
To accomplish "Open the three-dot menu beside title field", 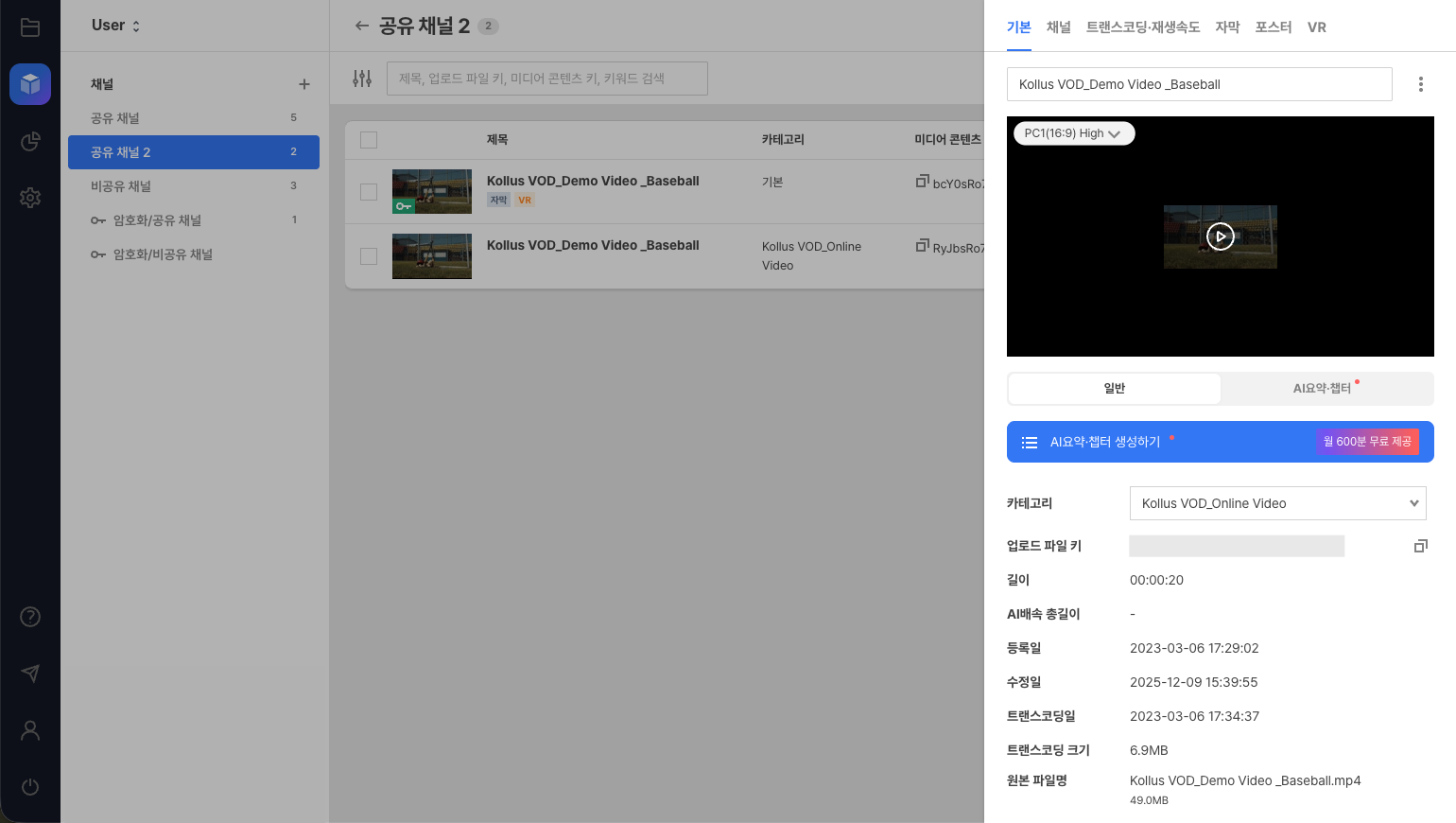I will click(x=1420, y=84).
